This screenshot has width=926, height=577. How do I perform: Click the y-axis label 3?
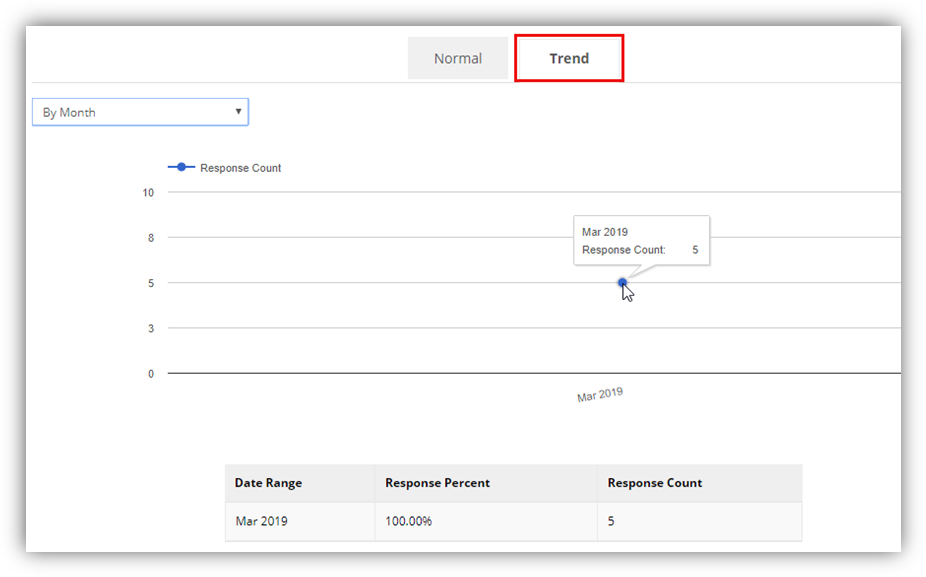click(x=151, y=328)
